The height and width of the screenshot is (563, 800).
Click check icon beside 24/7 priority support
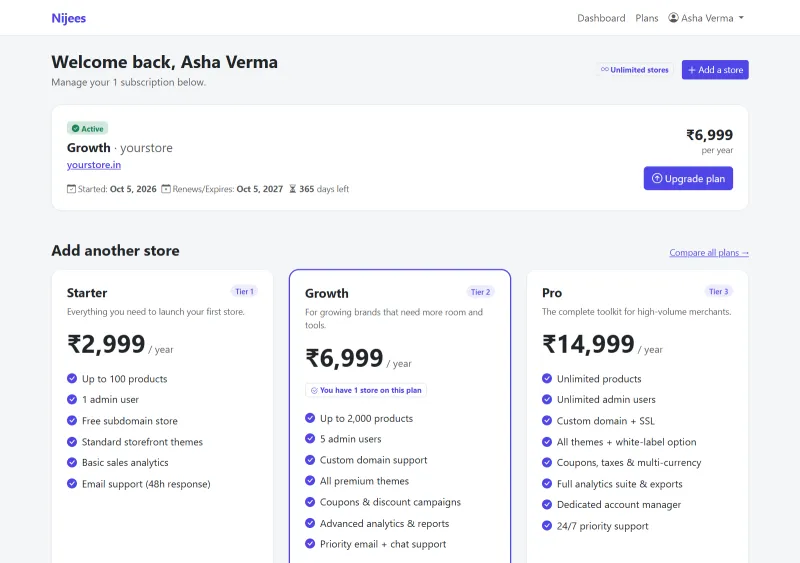click(x=547, y=525)
